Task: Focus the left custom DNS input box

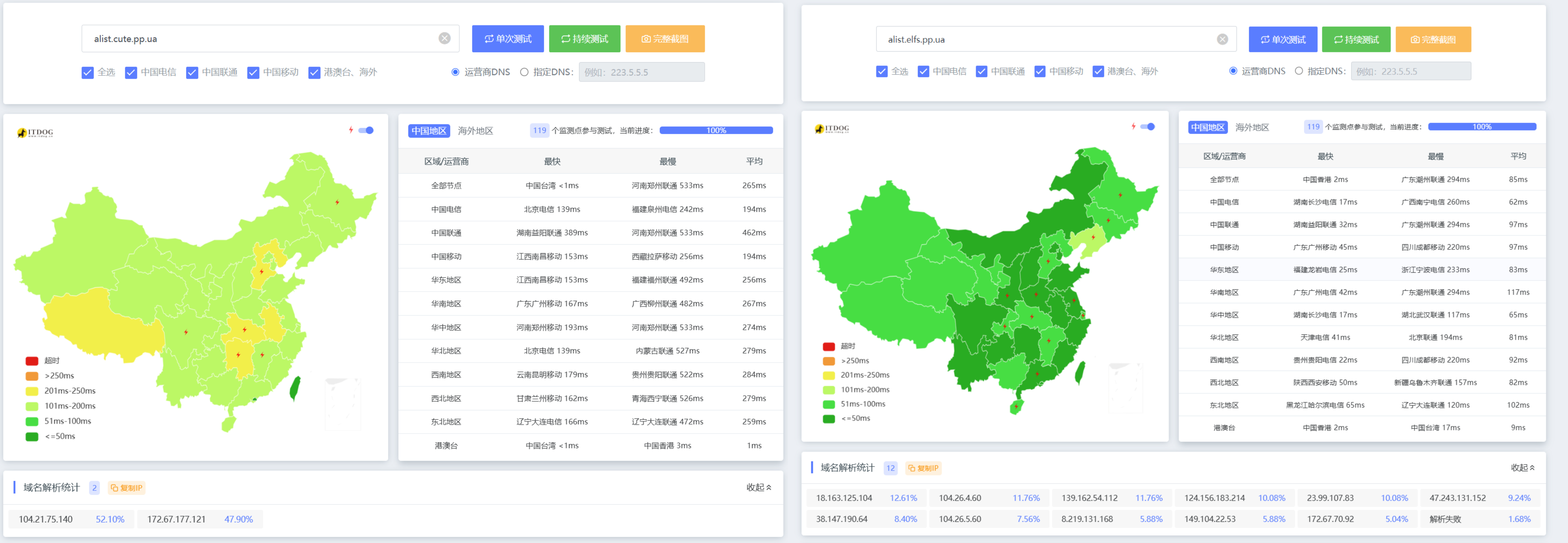Action: pos(642,72)
